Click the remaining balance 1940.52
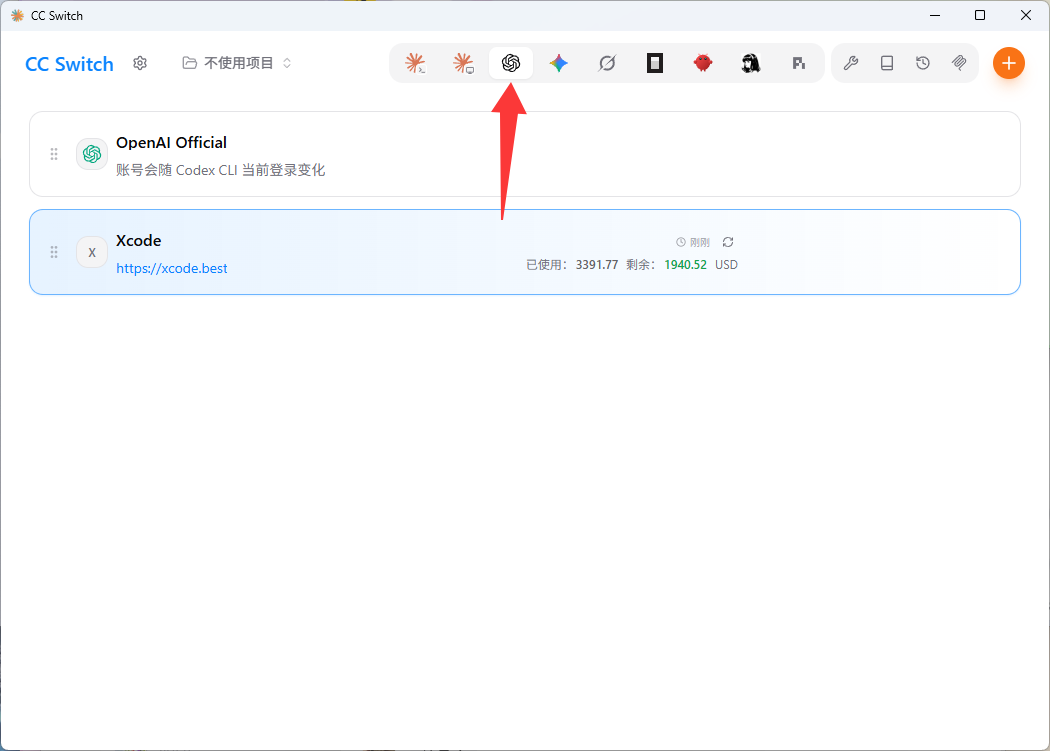The width and height of the screenshot is (1050, 751). pos(685,265)
